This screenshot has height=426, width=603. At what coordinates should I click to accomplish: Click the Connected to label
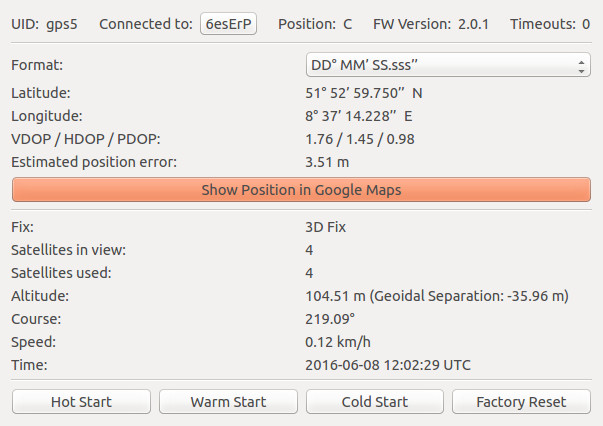click(x=146, y=24)
